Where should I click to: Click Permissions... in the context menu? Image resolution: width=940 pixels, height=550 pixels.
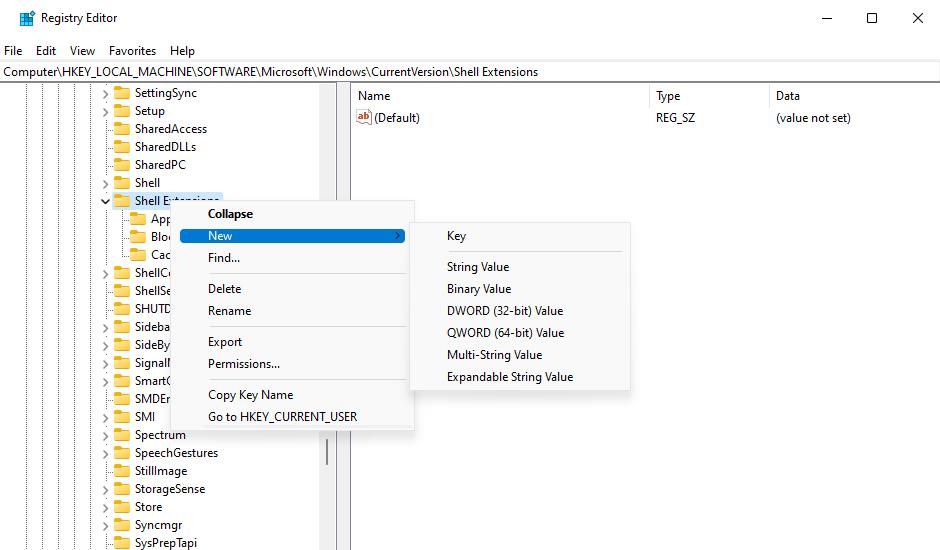244,364
